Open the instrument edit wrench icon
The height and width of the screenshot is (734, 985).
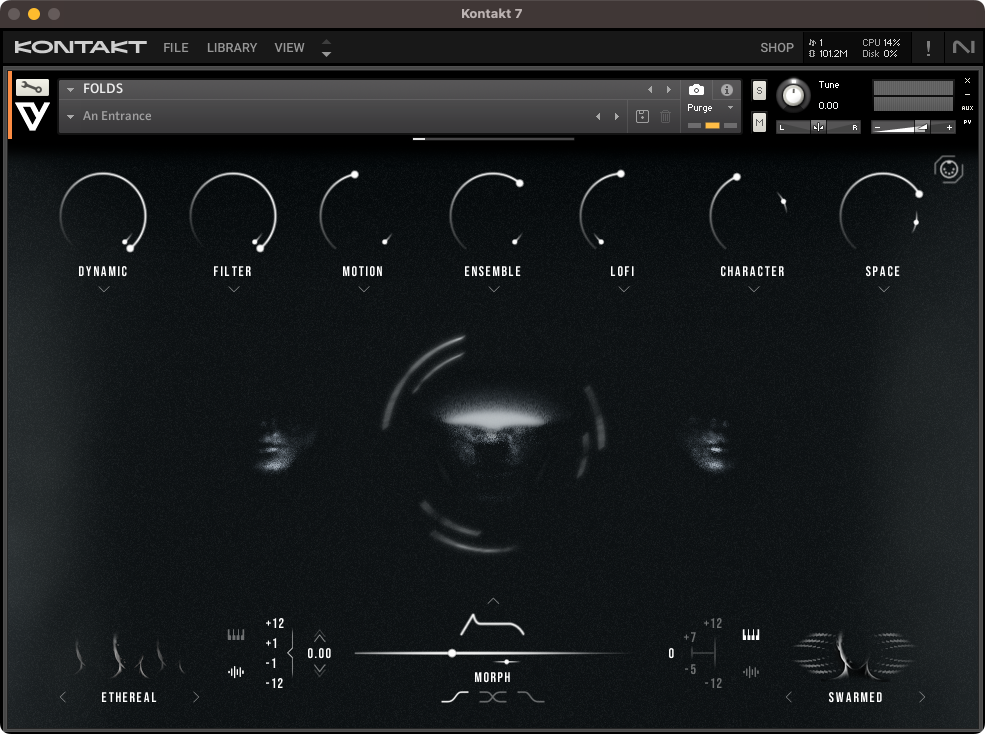(32, 88)
